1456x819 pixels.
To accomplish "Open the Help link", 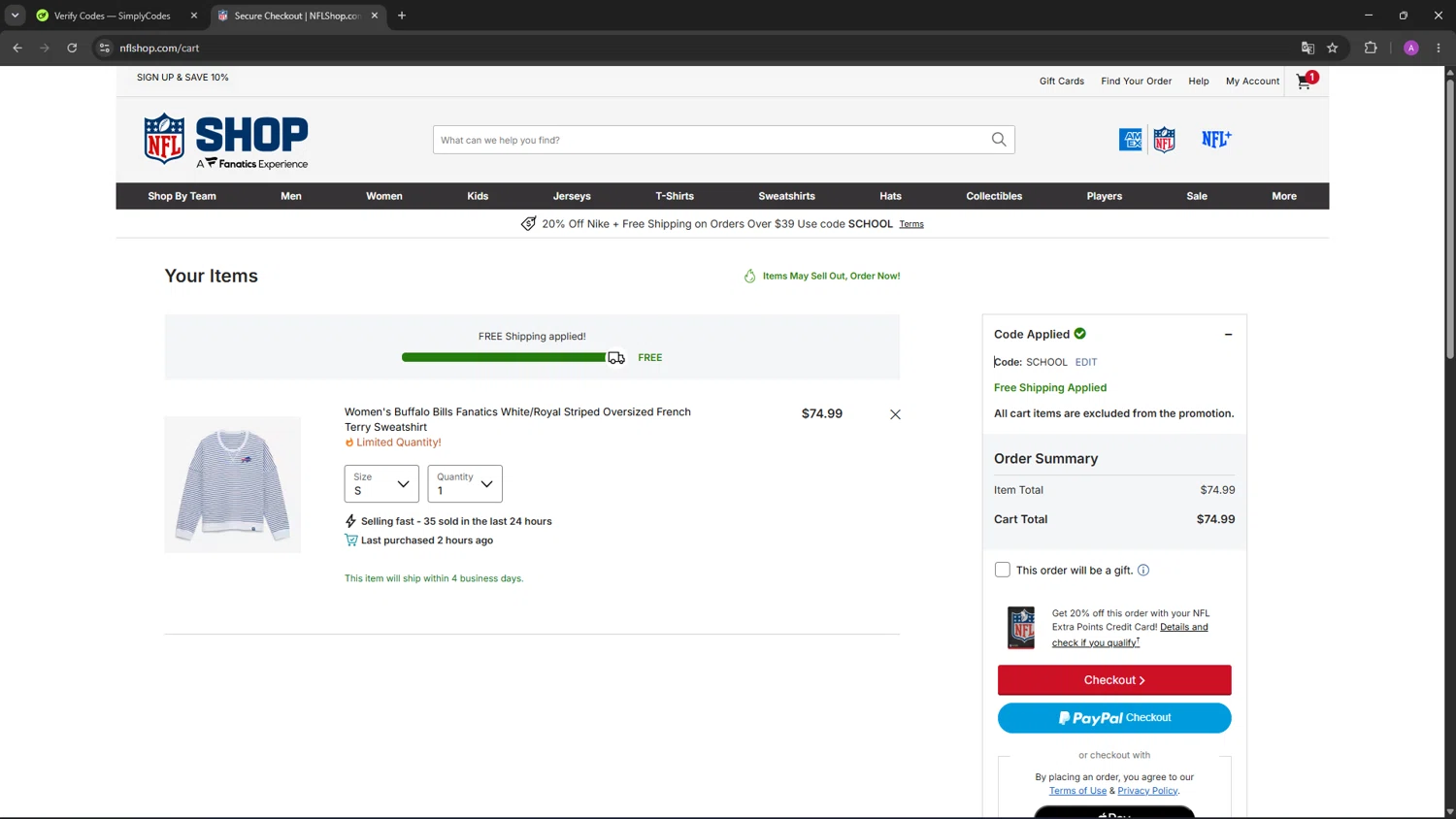I will 1199,82.
